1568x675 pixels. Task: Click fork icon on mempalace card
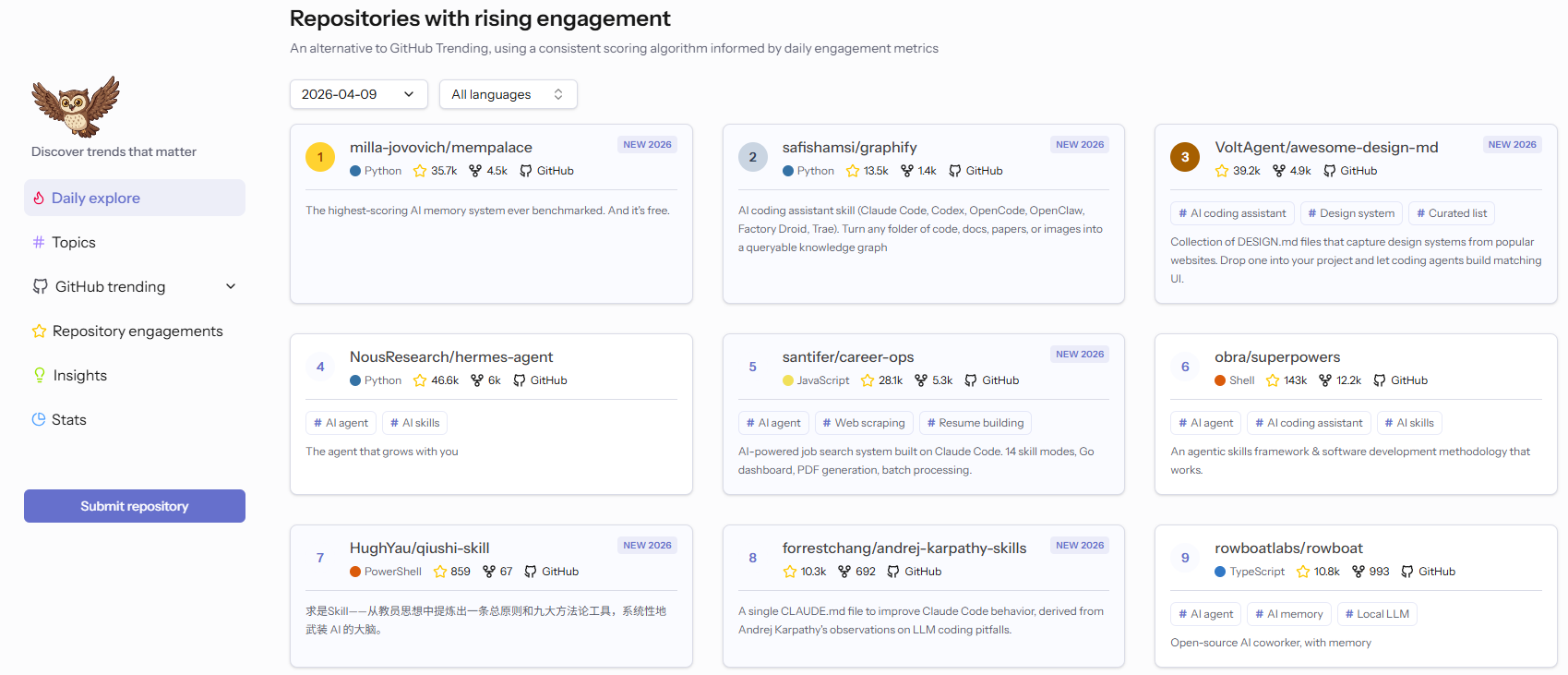(x=475, y=171)
